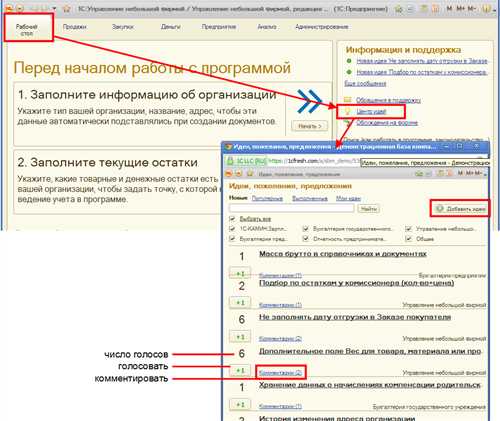
Task: Switch to the Продажи section
Action: click(x=75, y=27)
